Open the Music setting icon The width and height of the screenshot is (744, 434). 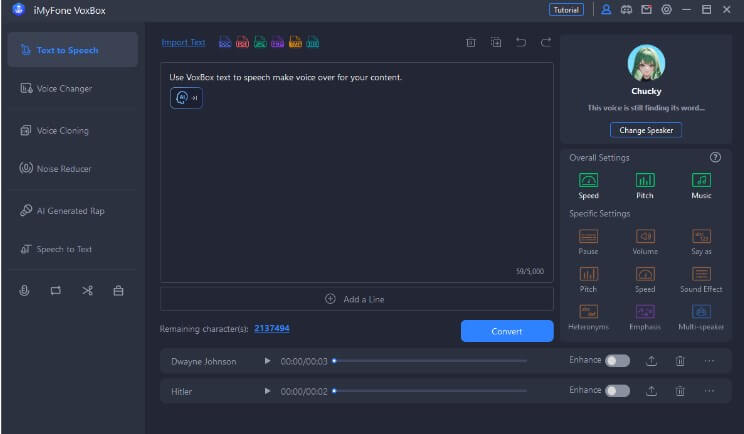coord(701,180)
